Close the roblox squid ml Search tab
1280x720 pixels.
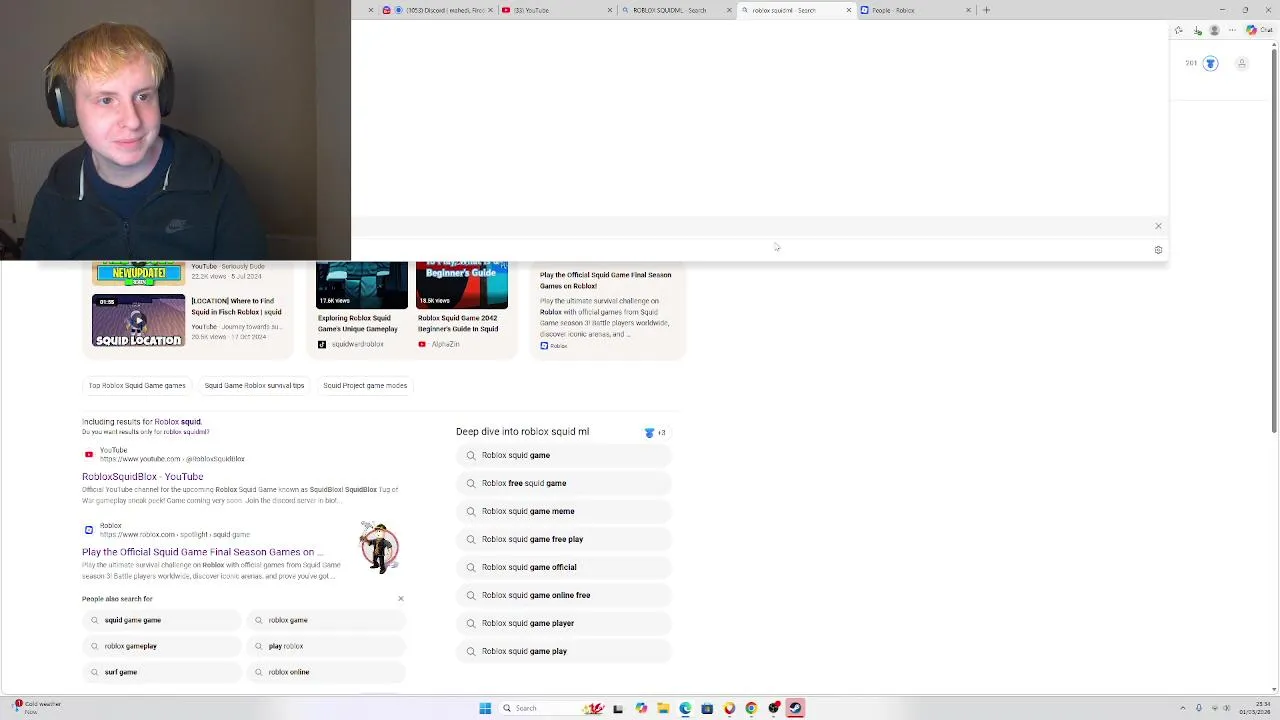pyautogui.click(x=849, y=10)
